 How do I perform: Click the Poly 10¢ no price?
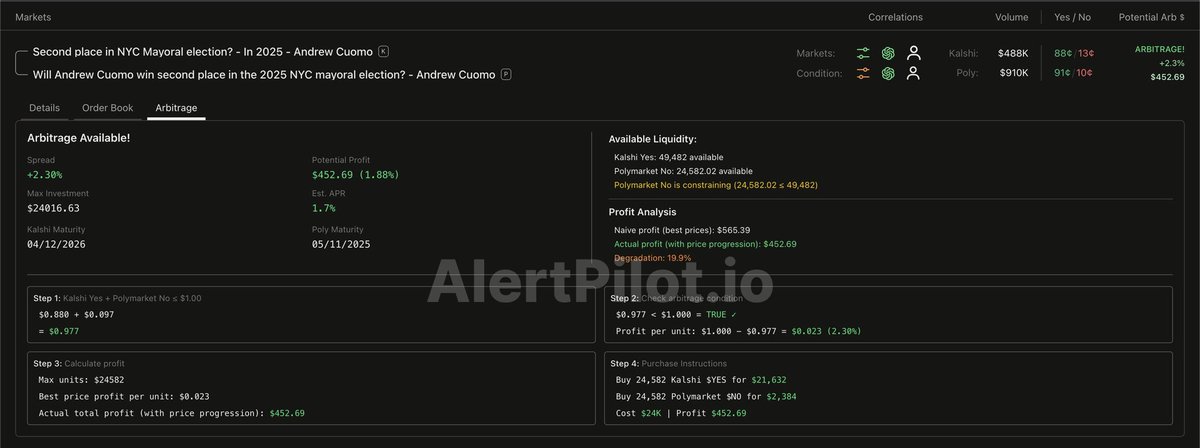pyautogui.click(x=1085, y=73)
